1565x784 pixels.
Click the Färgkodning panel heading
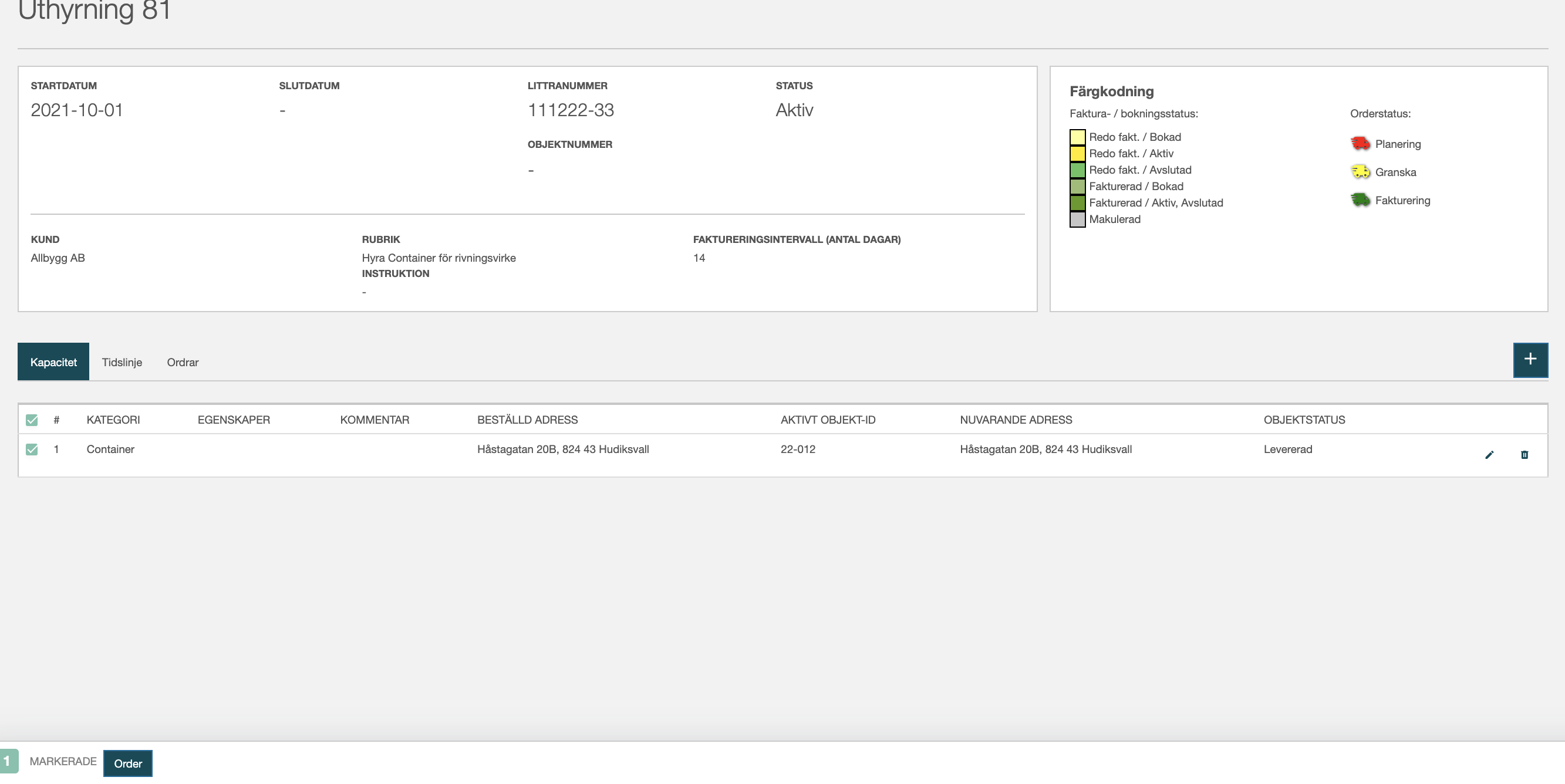pyautogui.click(x=1112, y=91)
